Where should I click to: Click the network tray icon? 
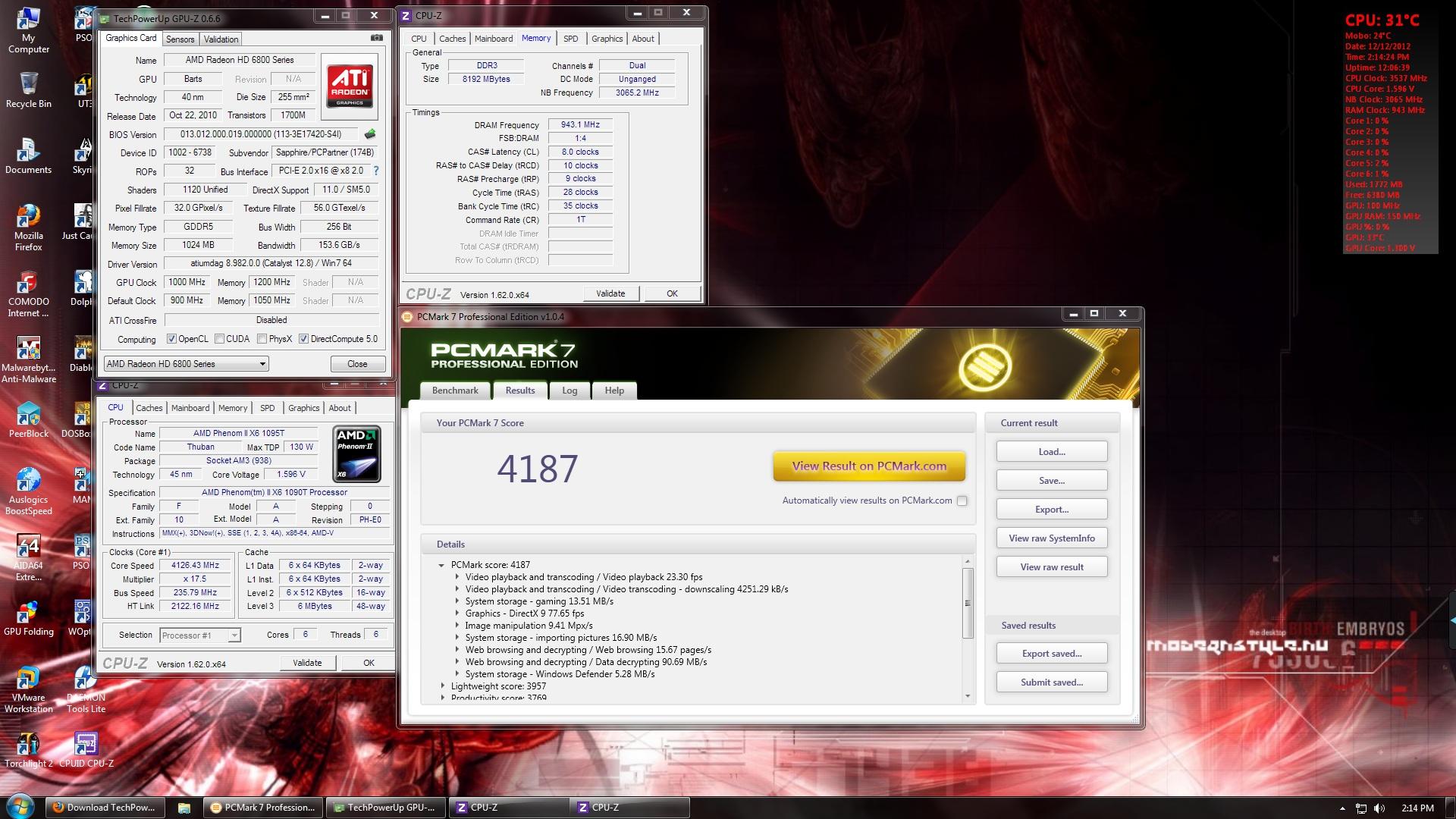click(1361, 808)
